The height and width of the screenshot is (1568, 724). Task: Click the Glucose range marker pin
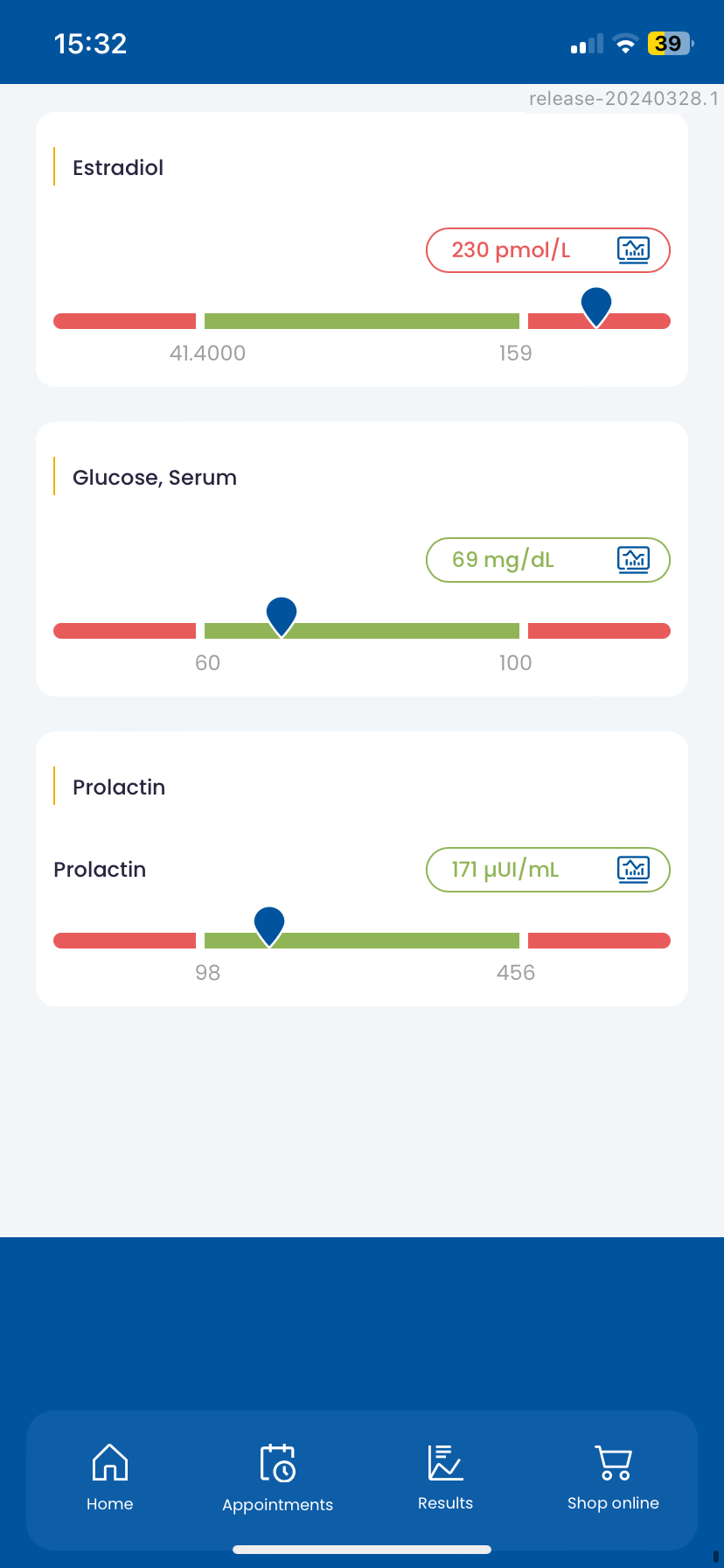282,617
